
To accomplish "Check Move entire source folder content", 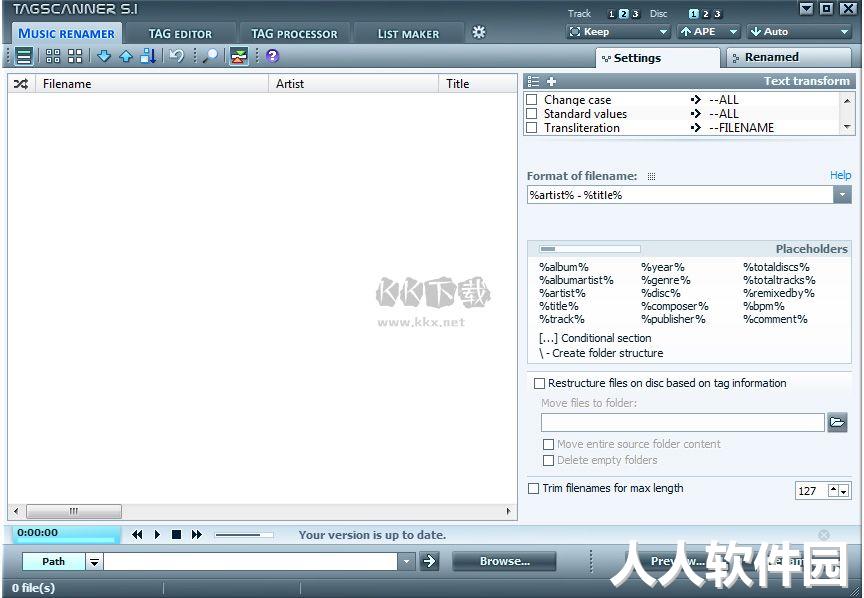I will click(548, 444).
